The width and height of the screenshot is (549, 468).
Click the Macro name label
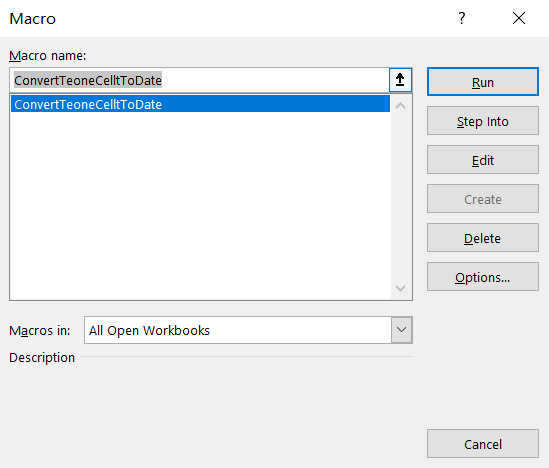click(x=48, y=56)
